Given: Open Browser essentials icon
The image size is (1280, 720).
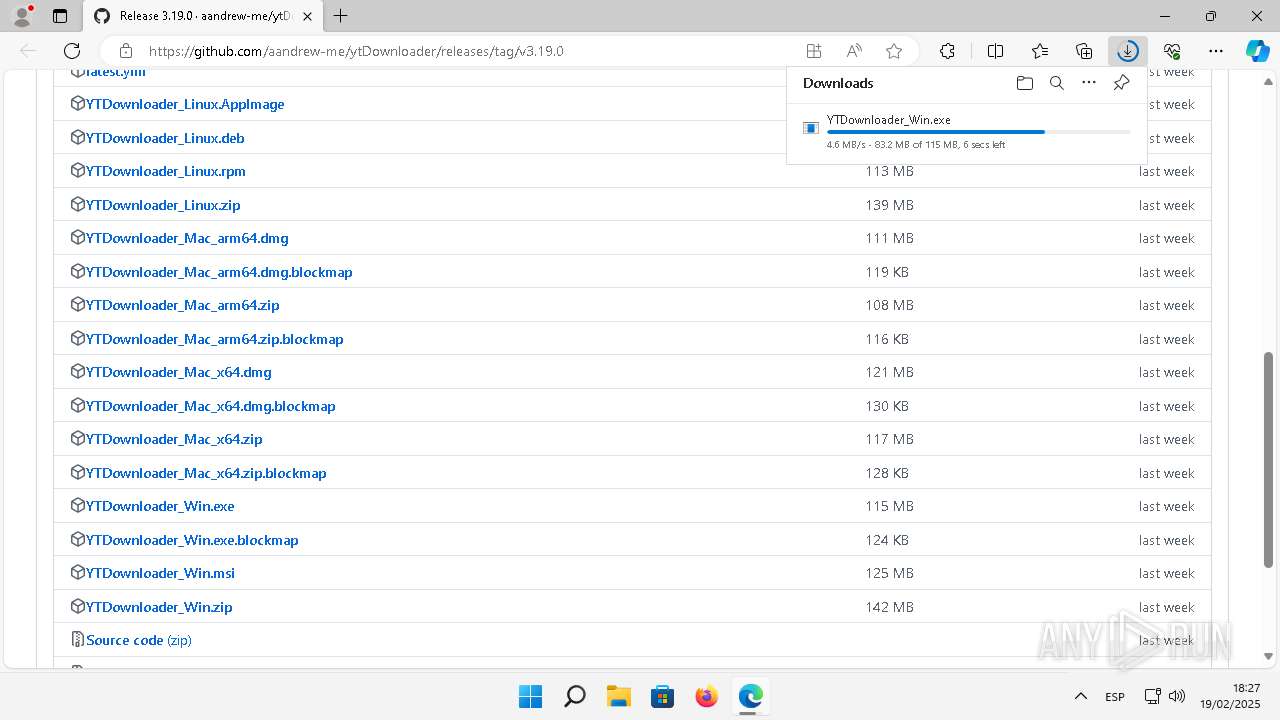Looking at the screenshot, I should [1172, 51].
